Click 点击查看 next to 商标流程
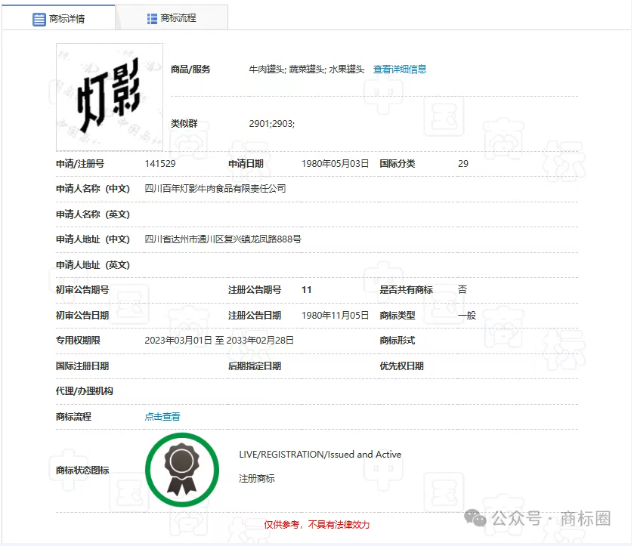Viewport: 632px width, 546px height. click(163, 416)
